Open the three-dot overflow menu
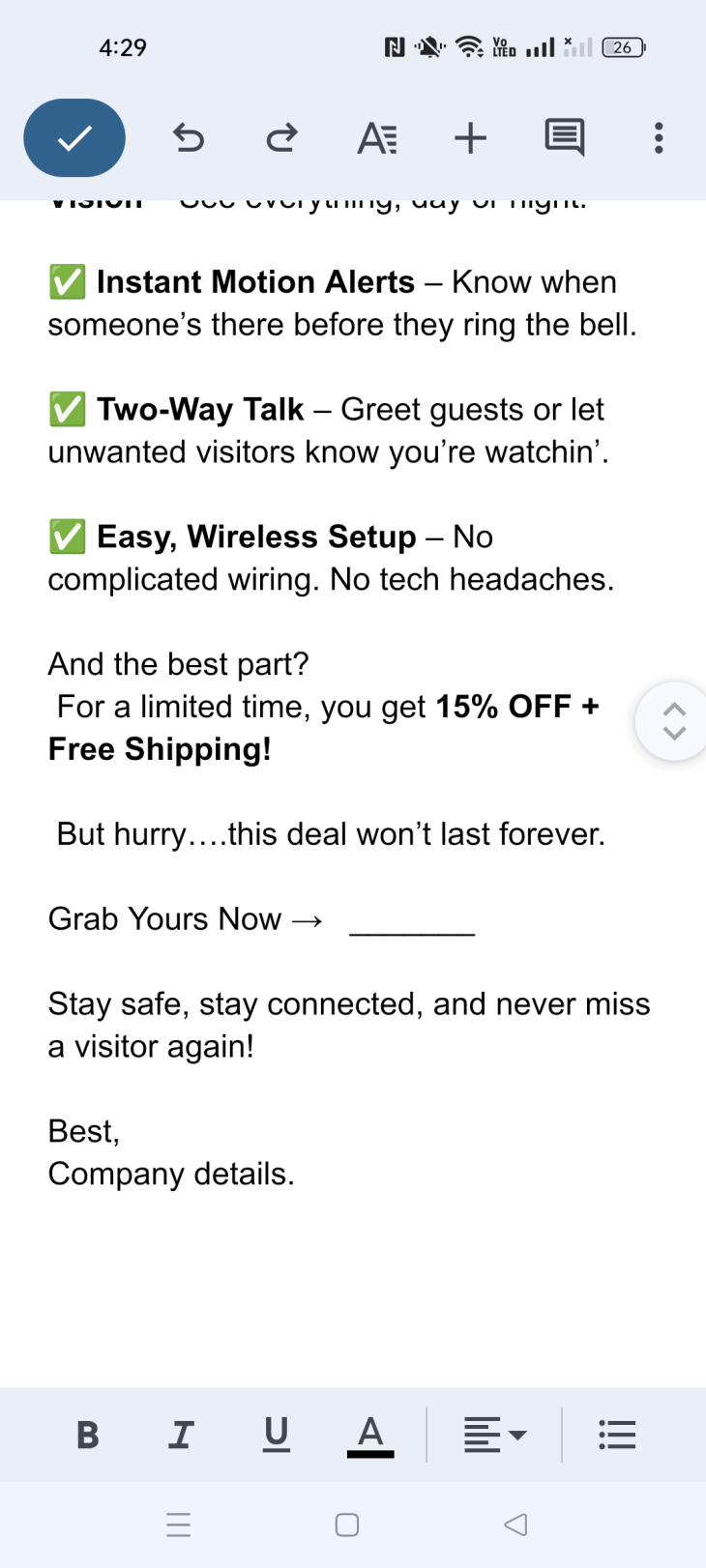Screen dimensions: 706x1568 coord(659,138)
